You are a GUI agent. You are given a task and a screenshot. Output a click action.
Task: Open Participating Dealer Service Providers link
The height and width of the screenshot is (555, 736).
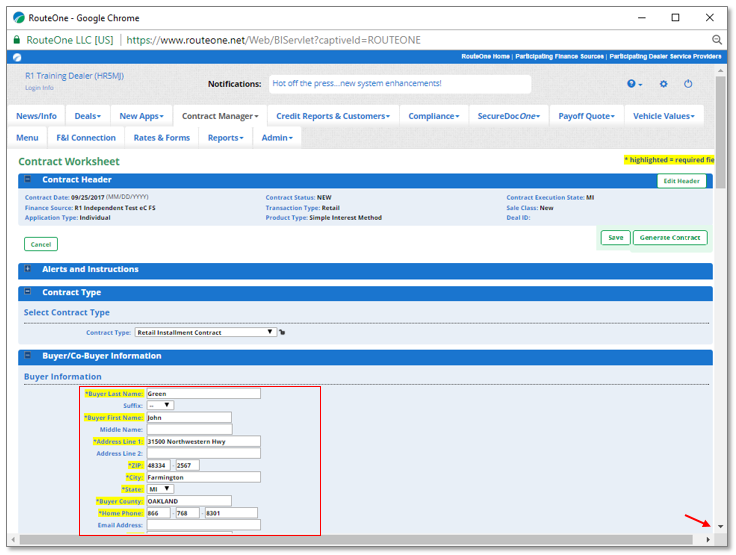pyautogui.click(x=665, y=56)
